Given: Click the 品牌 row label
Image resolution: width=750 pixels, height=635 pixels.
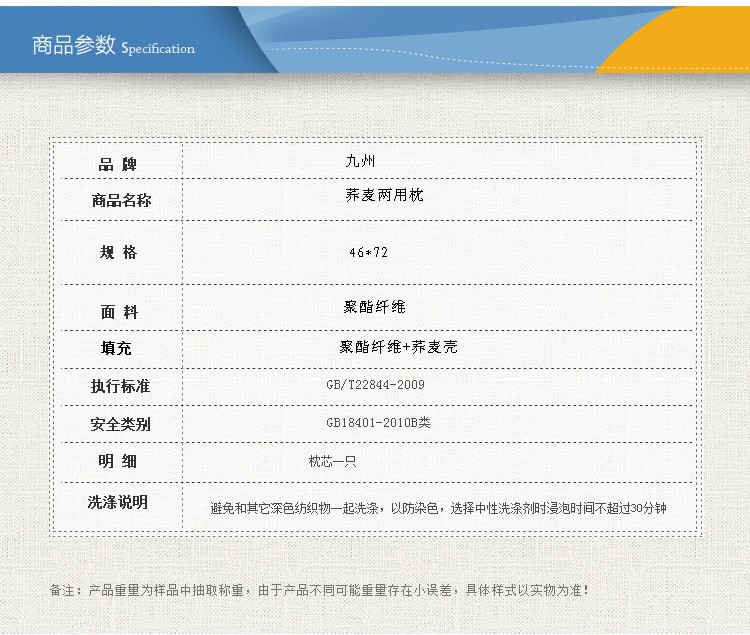Looking at the screenshot, I should (118, 164).
